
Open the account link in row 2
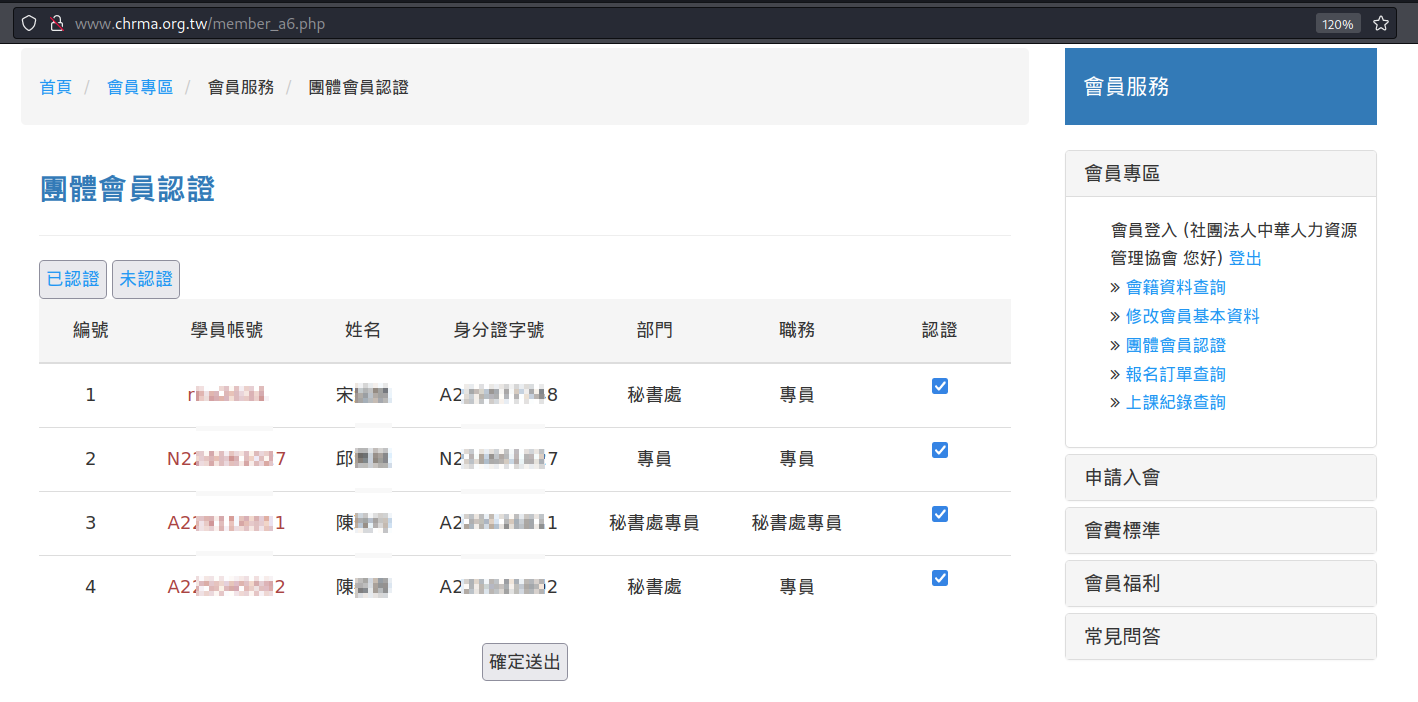coord(227,459)
